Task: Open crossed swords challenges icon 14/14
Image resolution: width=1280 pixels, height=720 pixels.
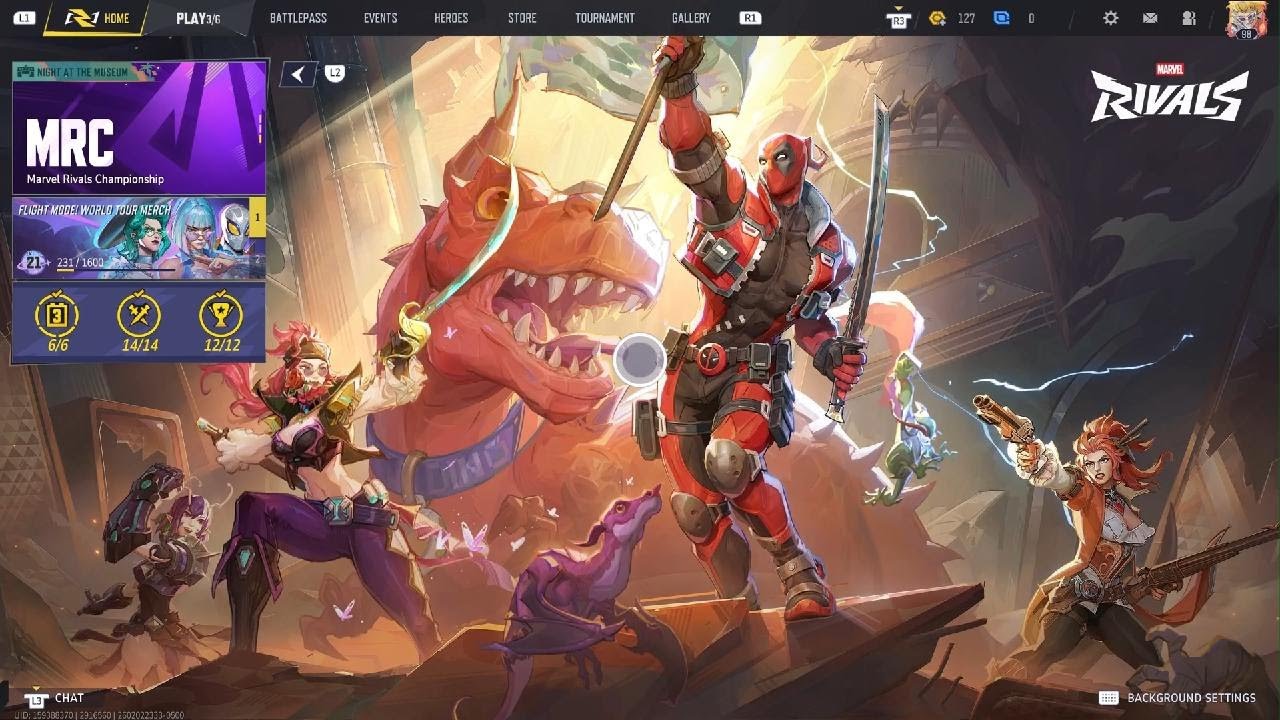Action: pyautogui.click(x=139, y=316)
